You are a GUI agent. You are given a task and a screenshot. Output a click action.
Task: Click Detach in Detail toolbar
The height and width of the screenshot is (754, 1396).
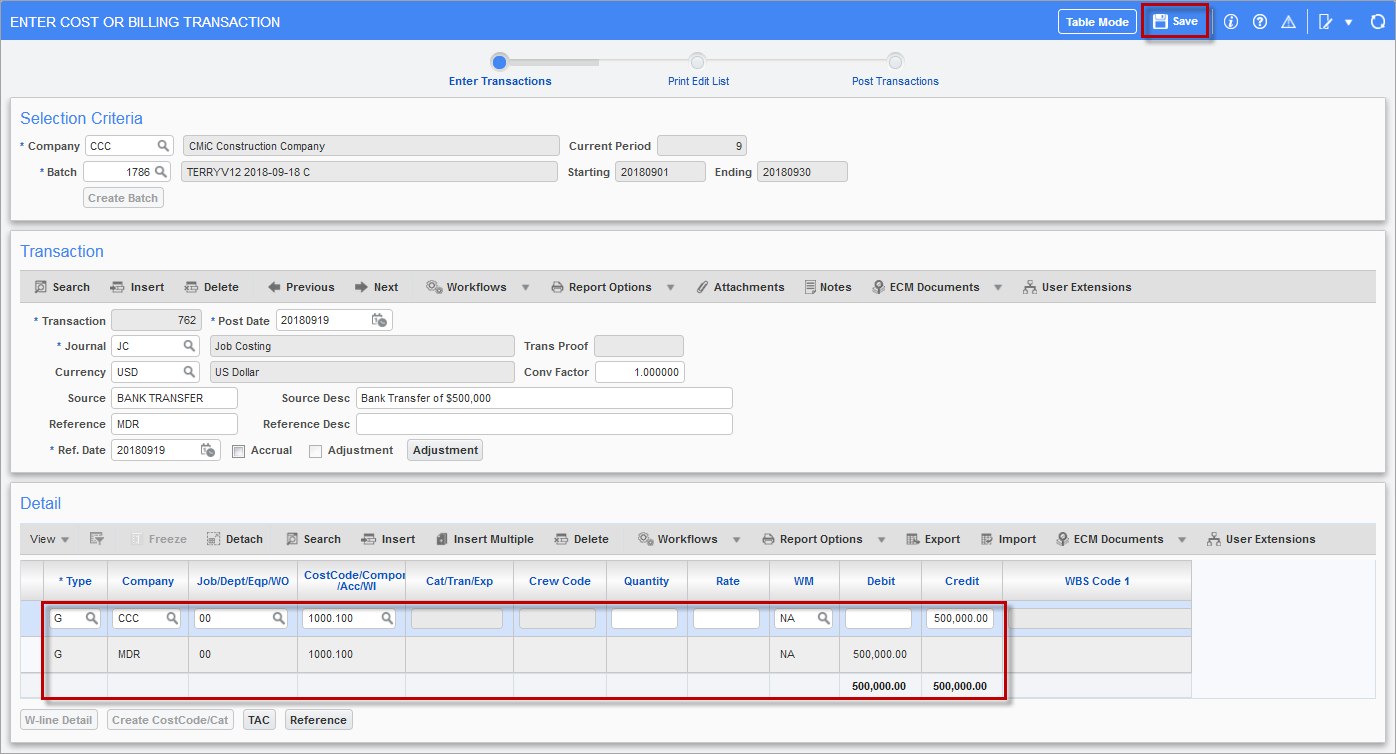pos(235,539)
